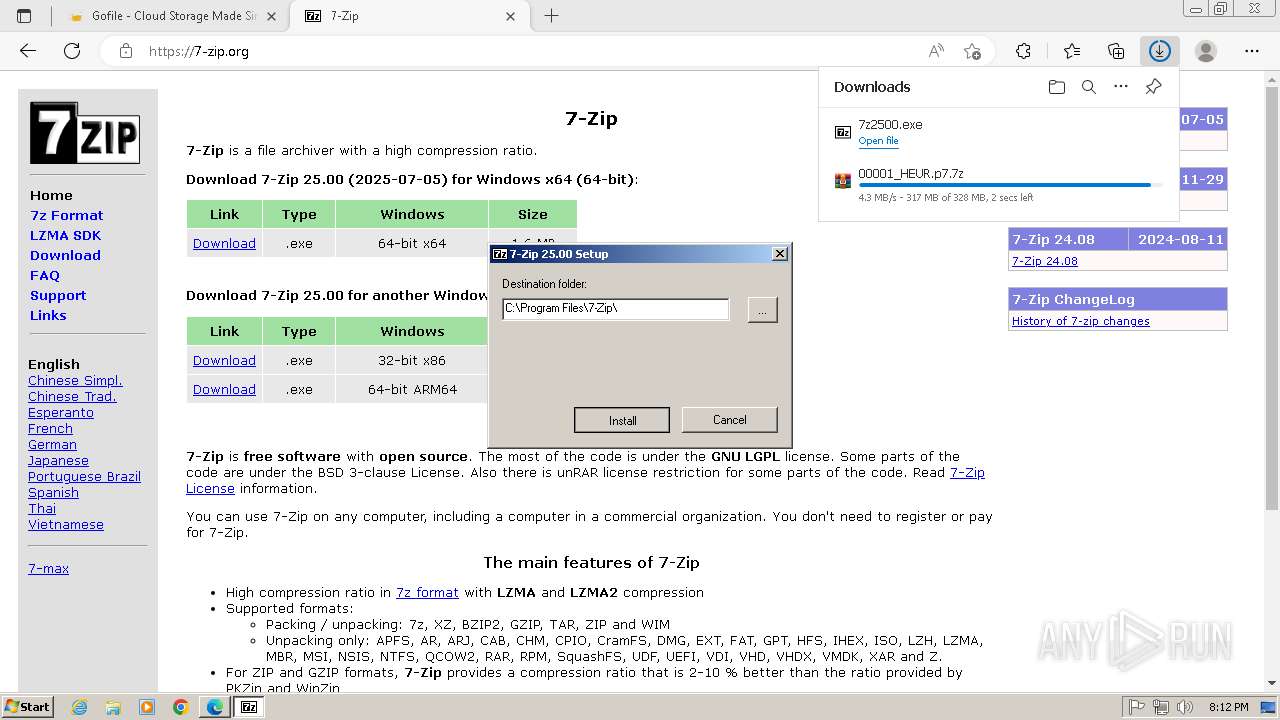The height and width of the screenshot is (720, 1280).
Task: Open downloads folder icon in Downloads panel
Action: point(1057,87)
